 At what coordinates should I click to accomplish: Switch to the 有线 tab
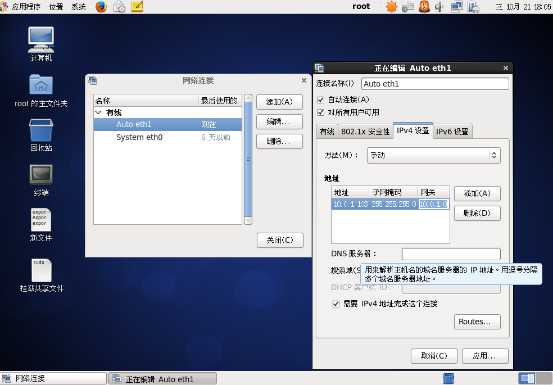coord(327,132)
